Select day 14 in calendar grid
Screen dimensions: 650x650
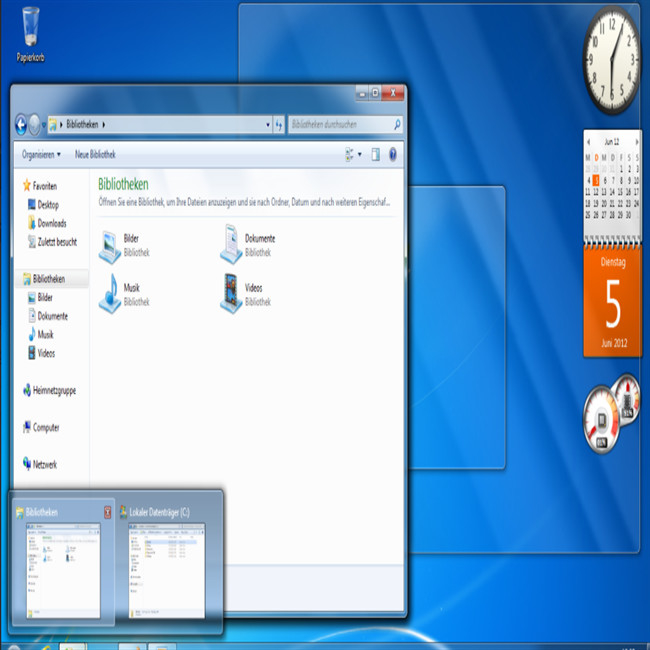pos(612,192)
